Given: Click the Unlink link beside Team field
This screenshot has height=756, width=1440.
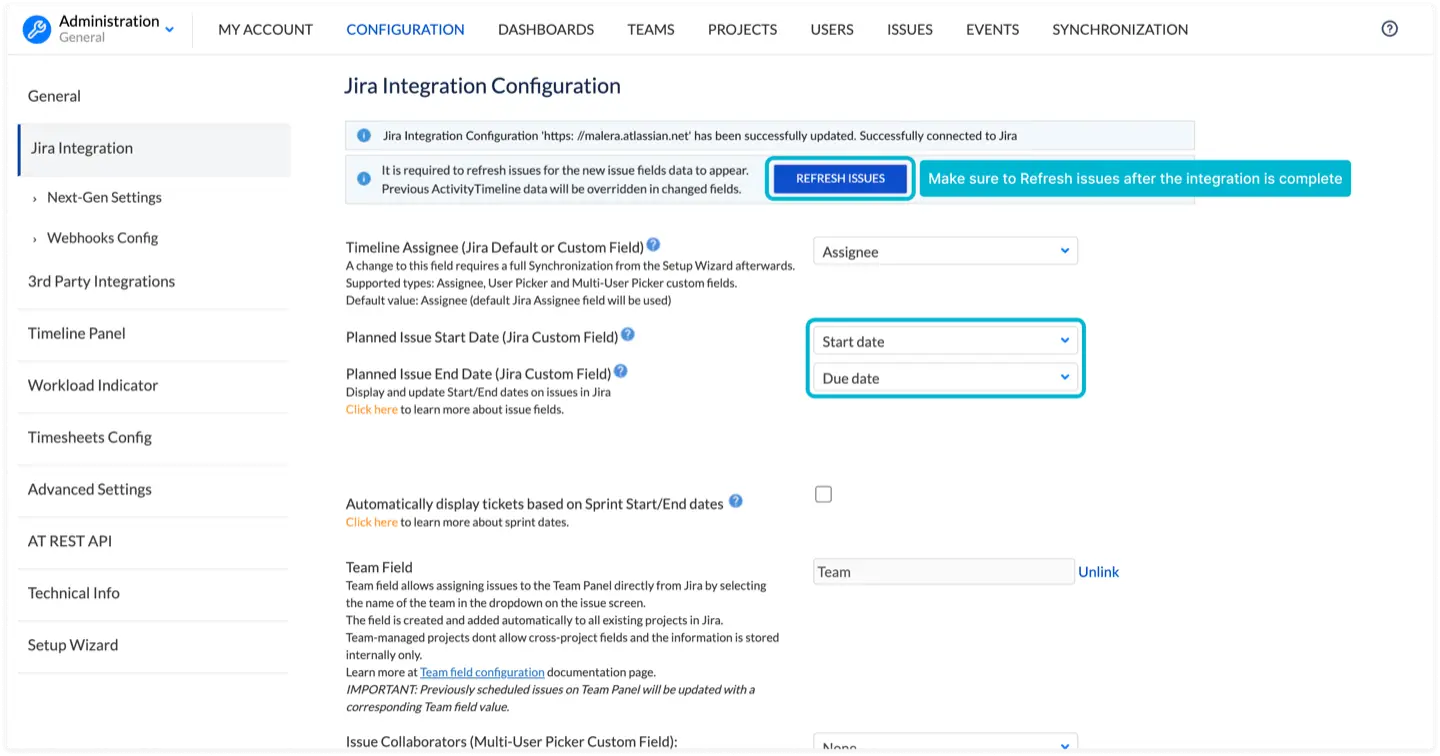Looking at the screenshot, I should point(1098,572).
